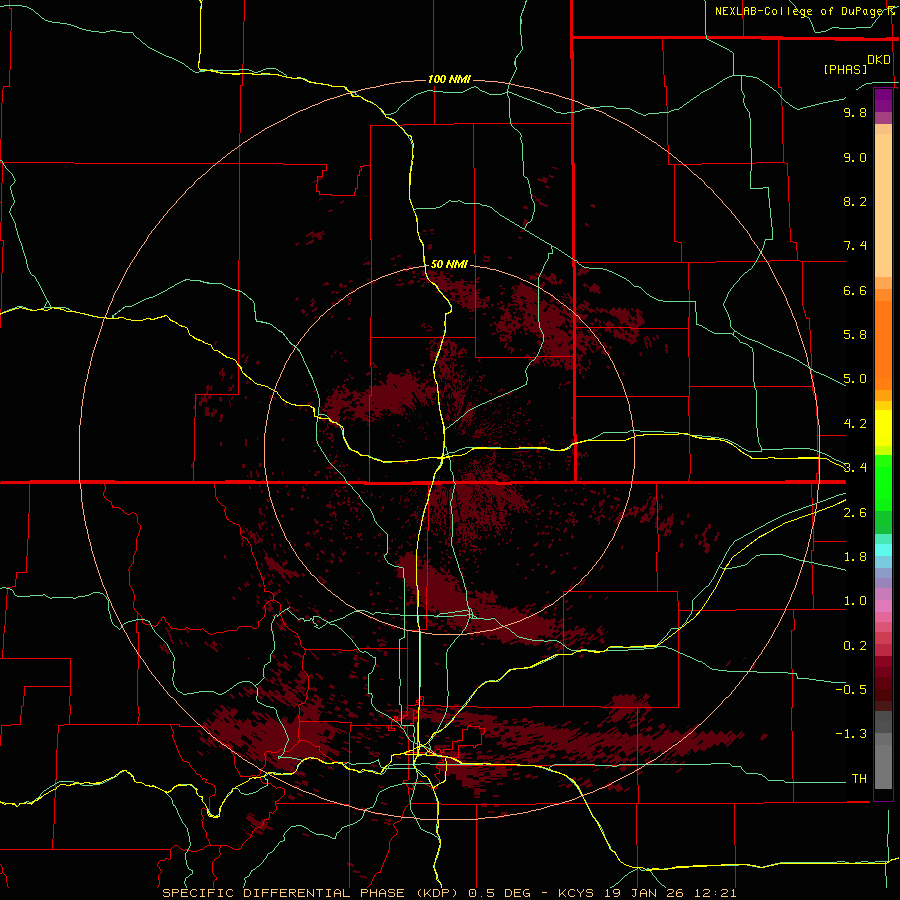Click the '5.0' scale value

point(855,379)
